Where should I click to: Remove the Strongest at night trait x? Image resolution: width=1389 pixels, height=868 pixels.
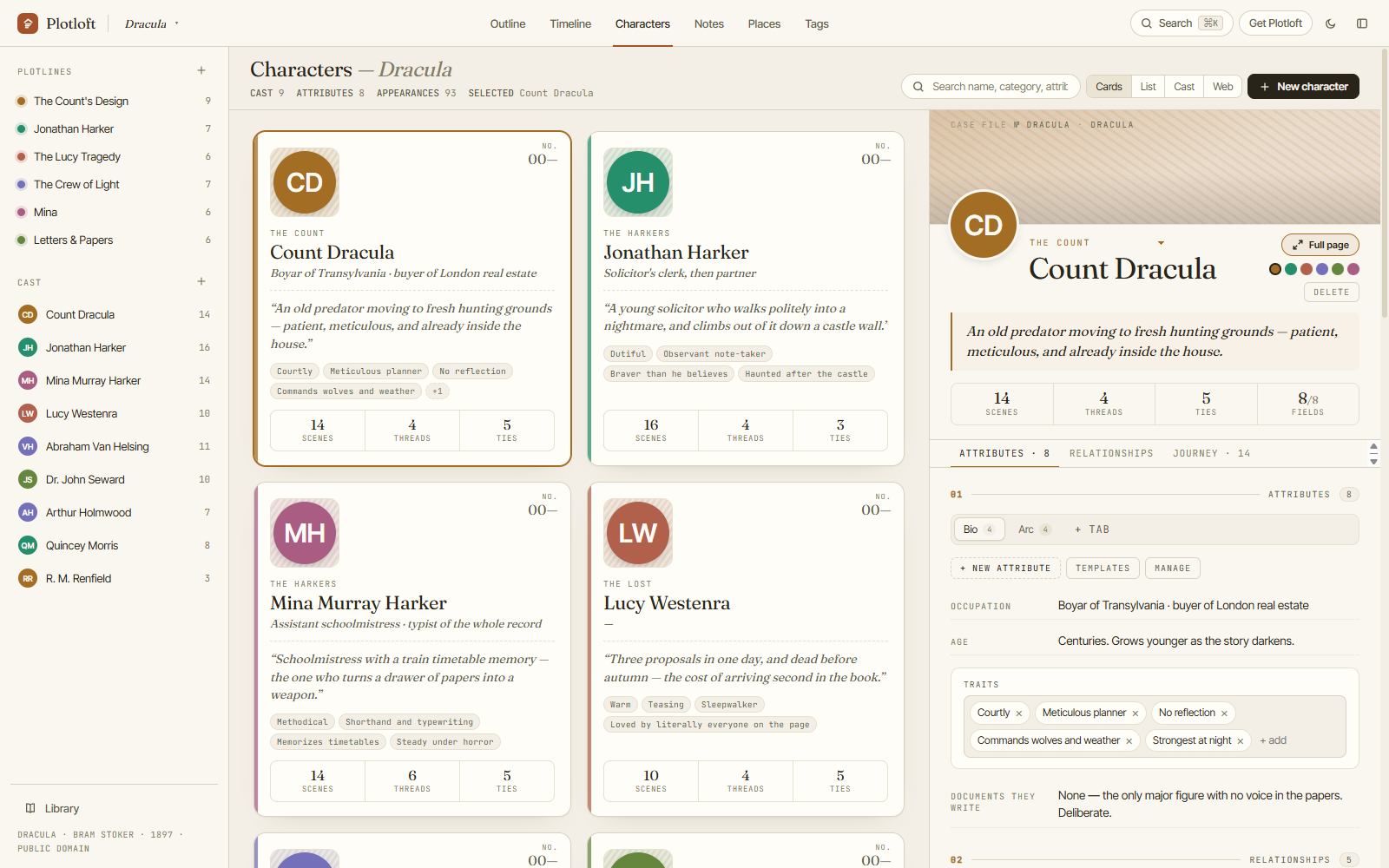pyautogui.click(x=1240, y=741)
